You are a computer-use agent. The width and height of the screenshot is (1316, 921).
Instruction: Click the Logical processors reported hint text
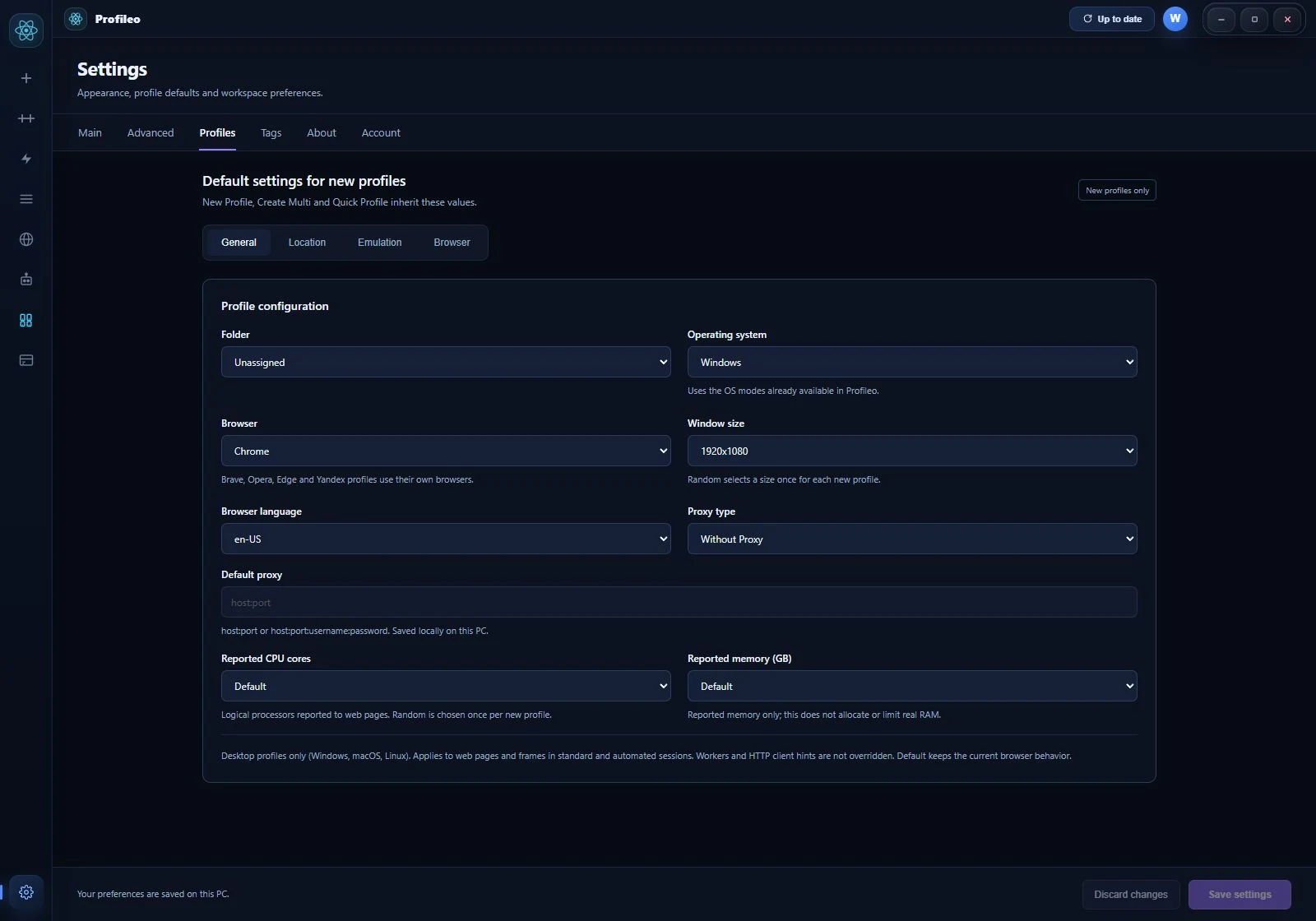click(x=387, y=715)
